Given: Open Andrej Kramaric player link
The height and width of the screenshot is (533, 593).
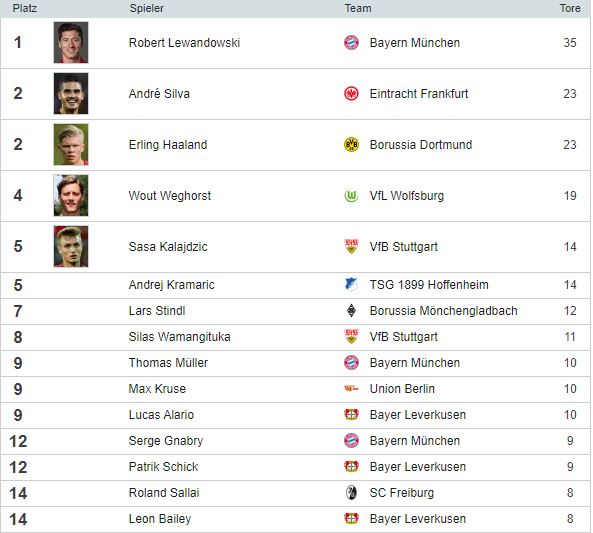Looking at the screenshot, I should pos(171,284).
